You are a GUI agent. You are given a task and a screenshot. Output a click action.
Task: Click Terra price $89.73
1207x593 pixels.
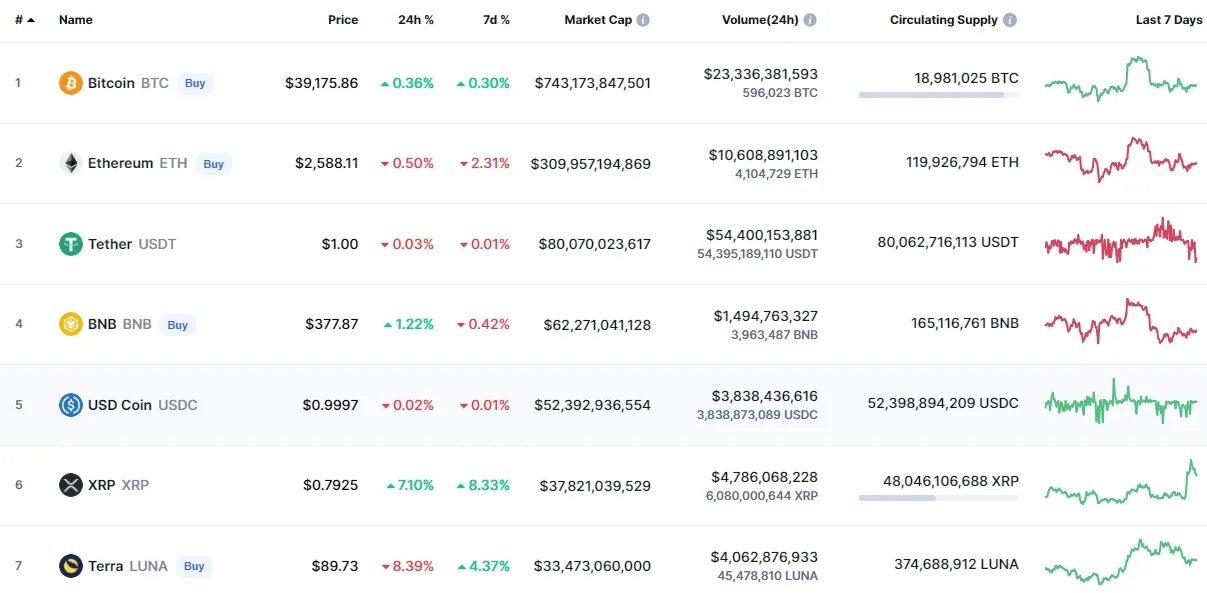(335, 566)
